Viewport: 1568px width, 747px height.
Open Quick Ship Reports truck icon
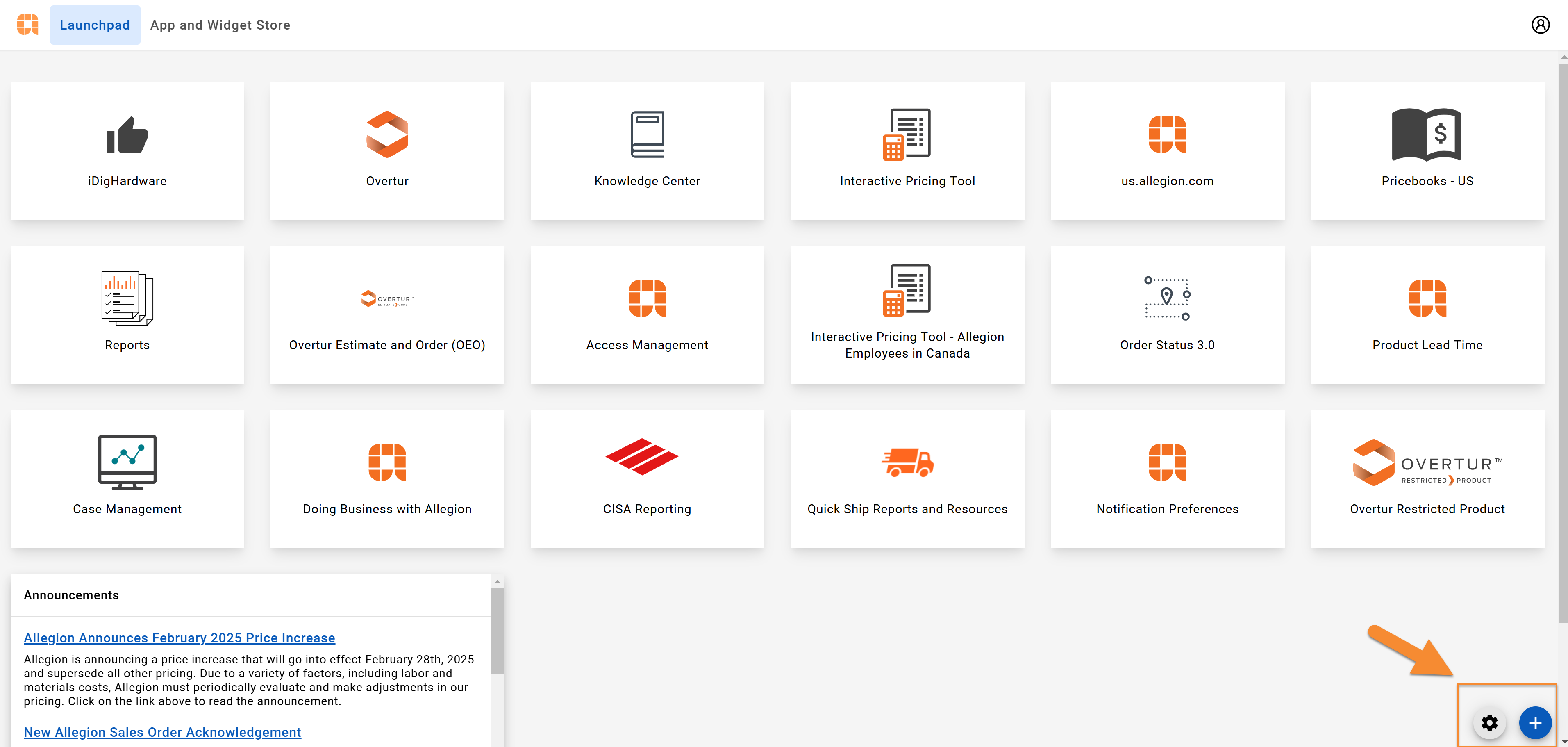pyautogui.click(x=907, y=462)
